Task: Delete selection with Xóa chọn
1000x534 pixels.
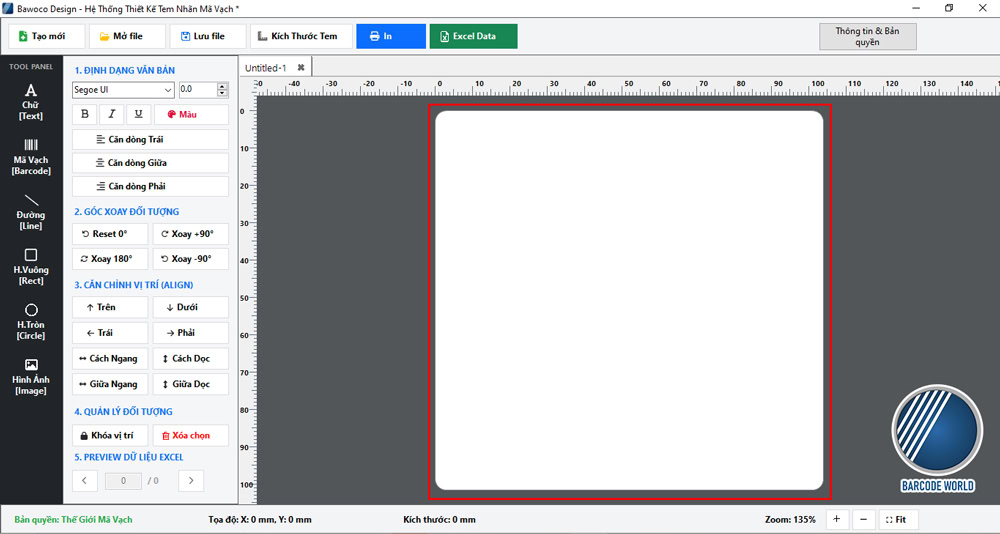Action: coord(191,436)
